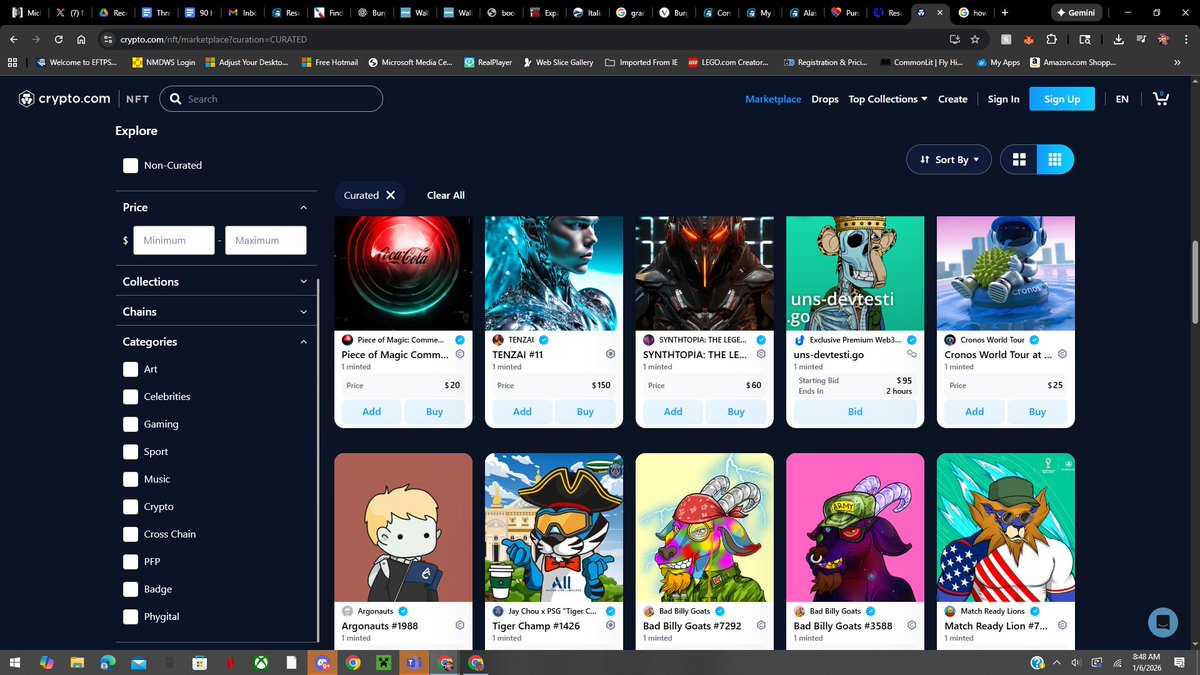This screenshot has height=675, width=1200.
Task: Open Netflix from the taskbar
Action: [x=229, y=662]
